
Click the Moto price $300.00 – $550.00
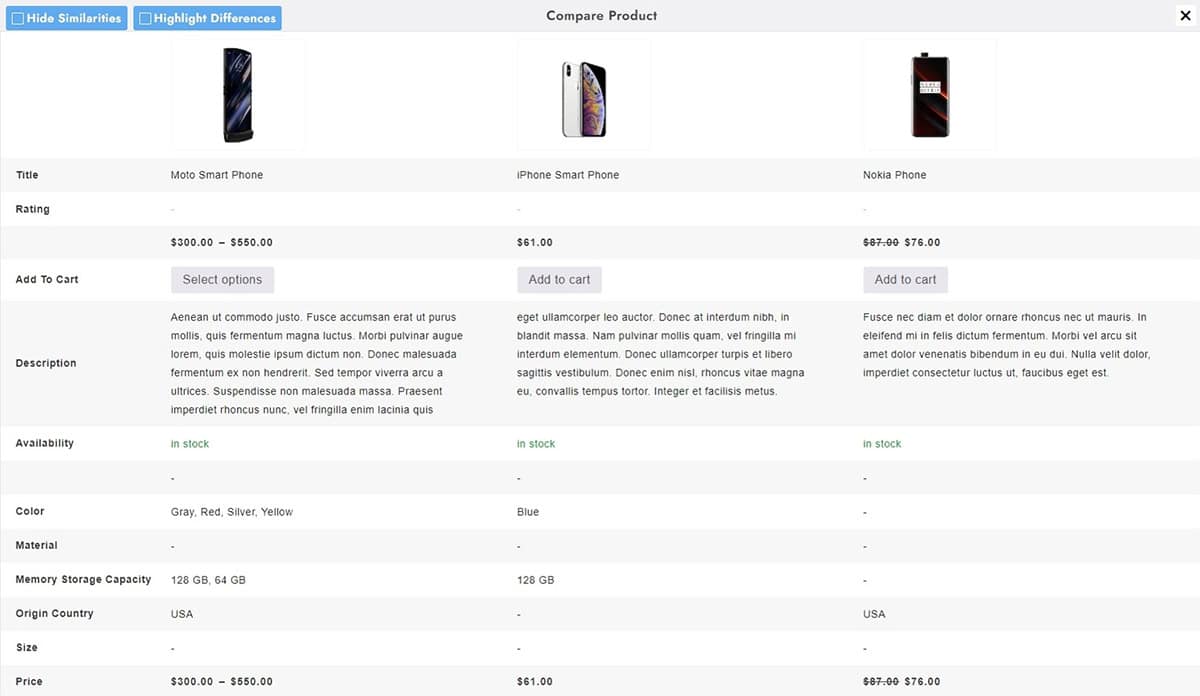pos(222,243)
